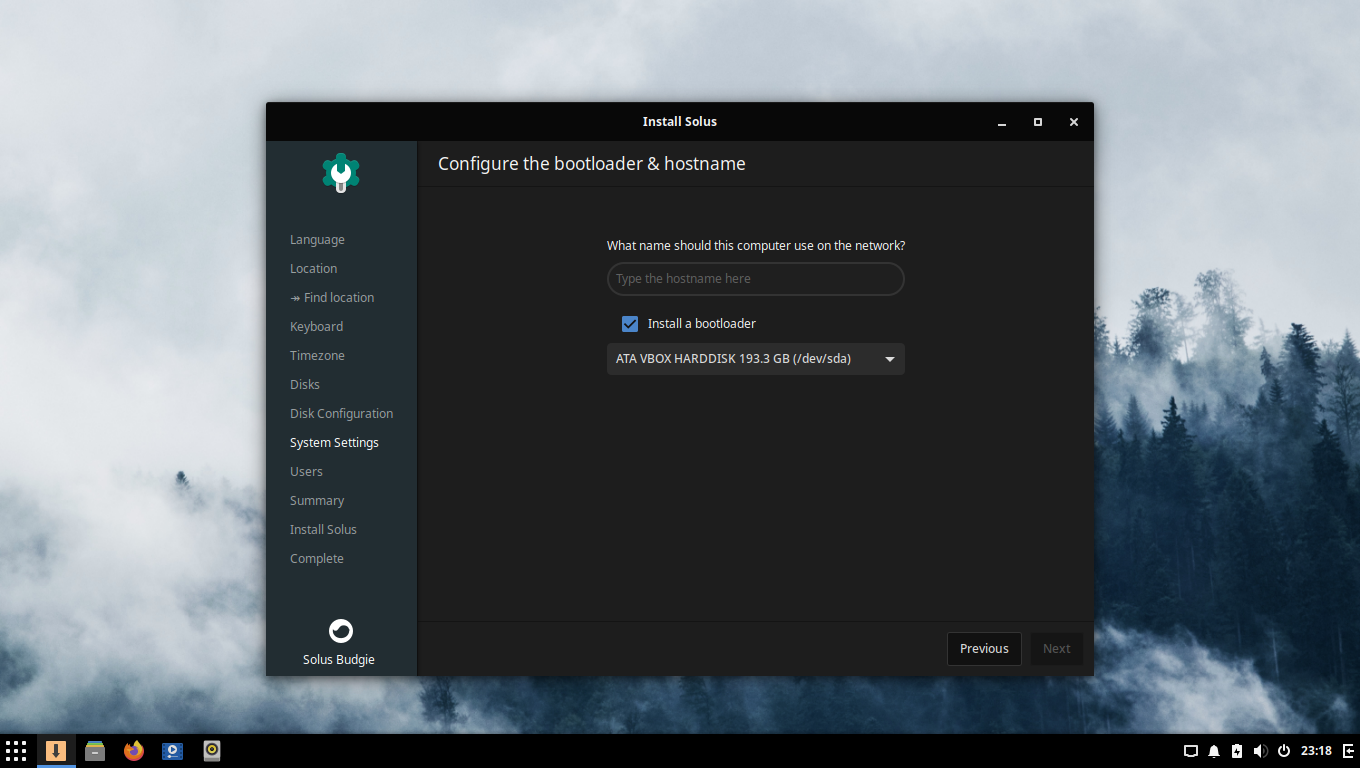
Task: Click the Solus Budgie logo icon
Action: click(x=341, y=631)
